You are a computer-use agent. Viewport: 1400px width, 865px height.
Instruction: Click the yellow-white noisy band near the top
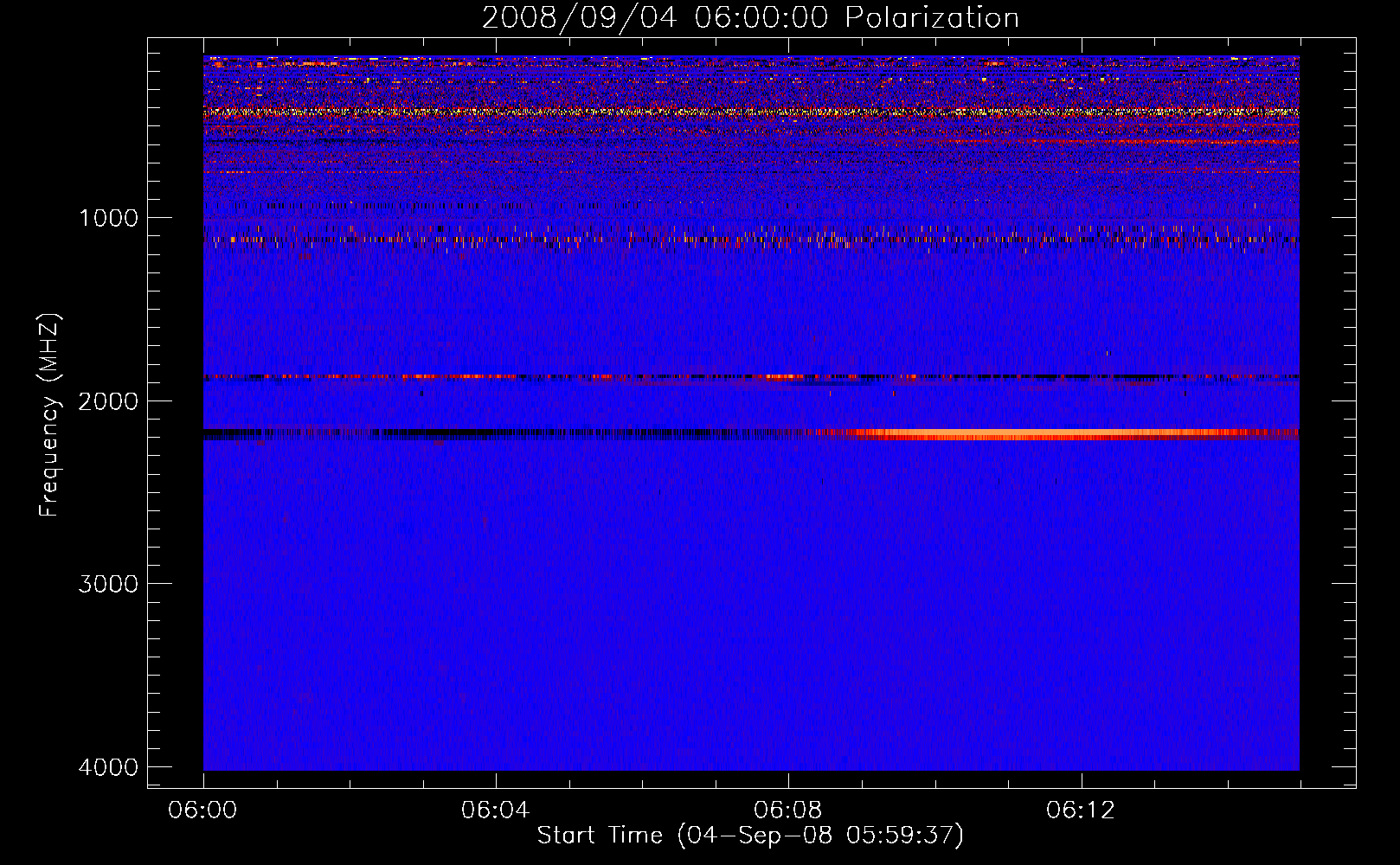point(692,112)
